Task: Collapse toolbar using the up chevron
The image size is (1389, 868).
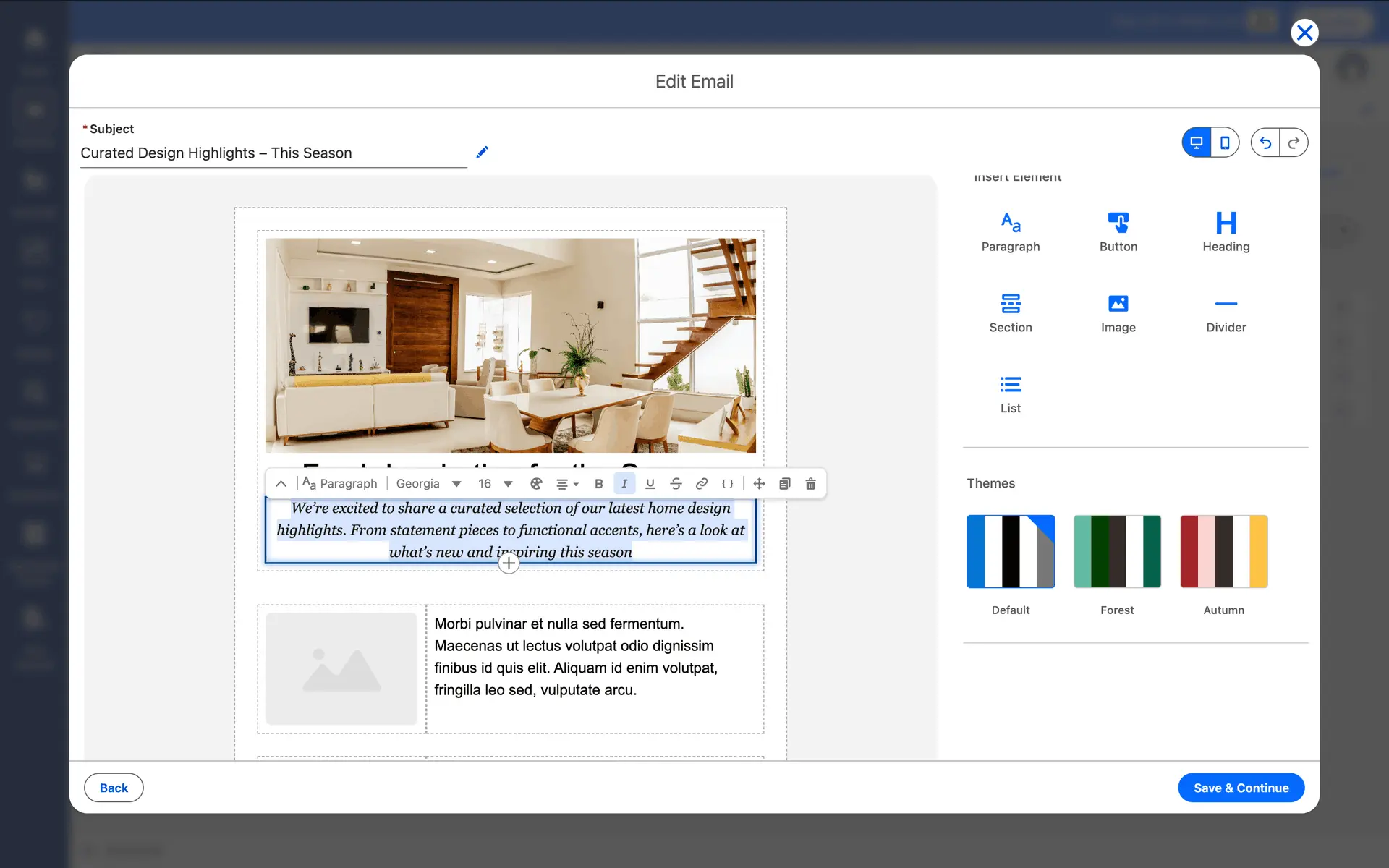Action: 281,484
